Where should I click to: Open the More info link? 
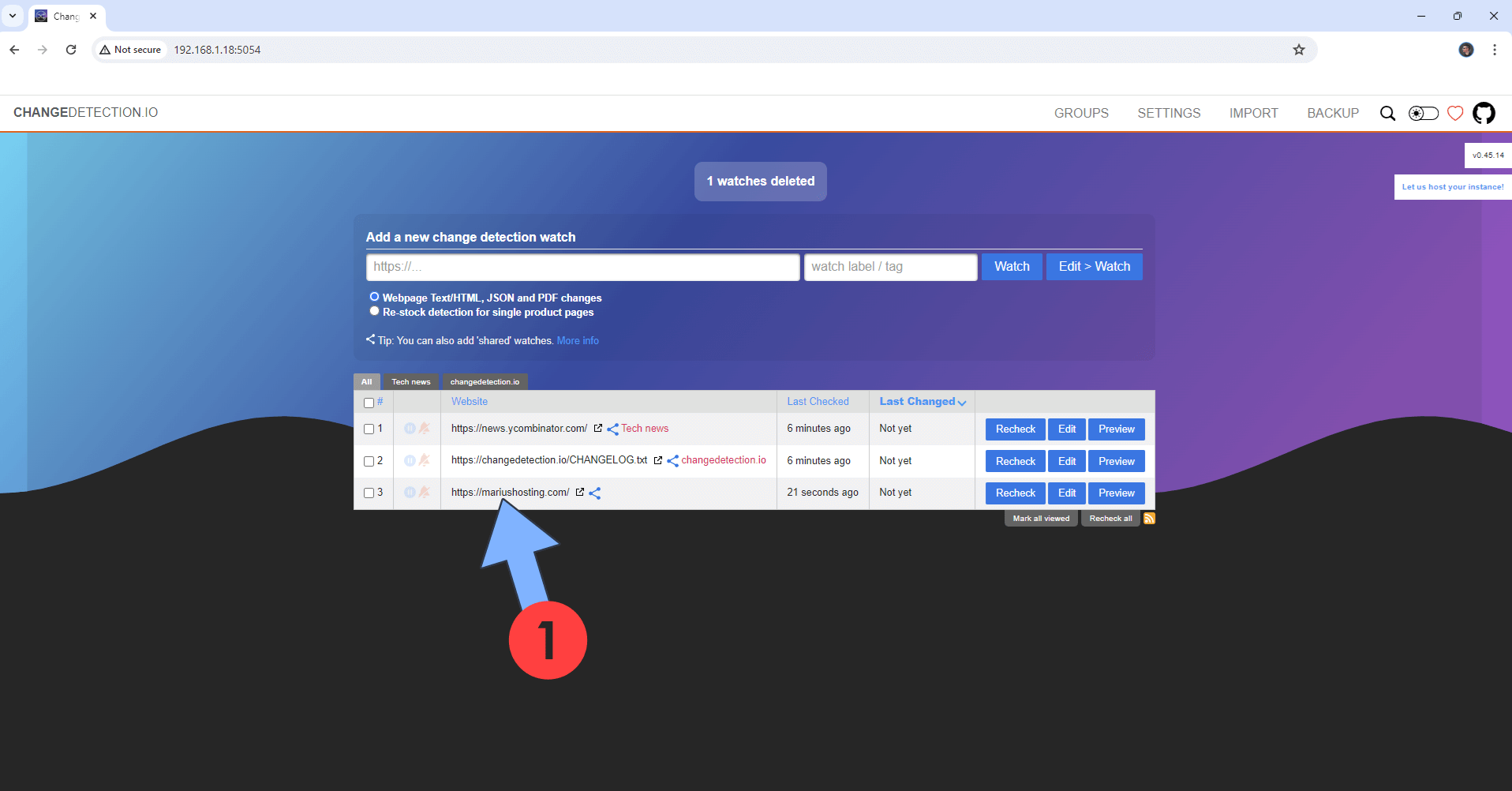coord(578,341)
